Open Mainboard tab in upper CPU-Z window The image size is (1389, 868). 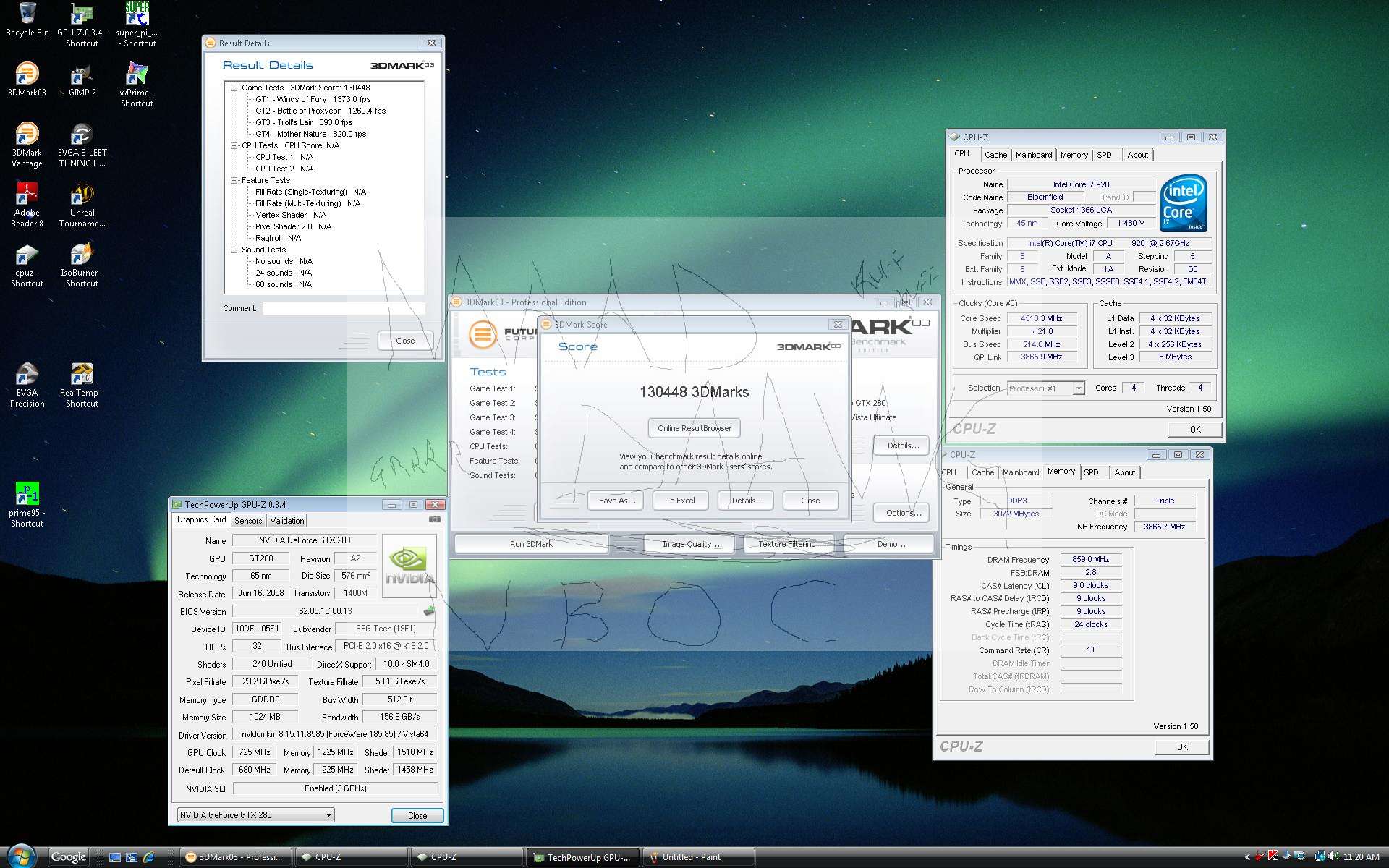[1034, 155]
